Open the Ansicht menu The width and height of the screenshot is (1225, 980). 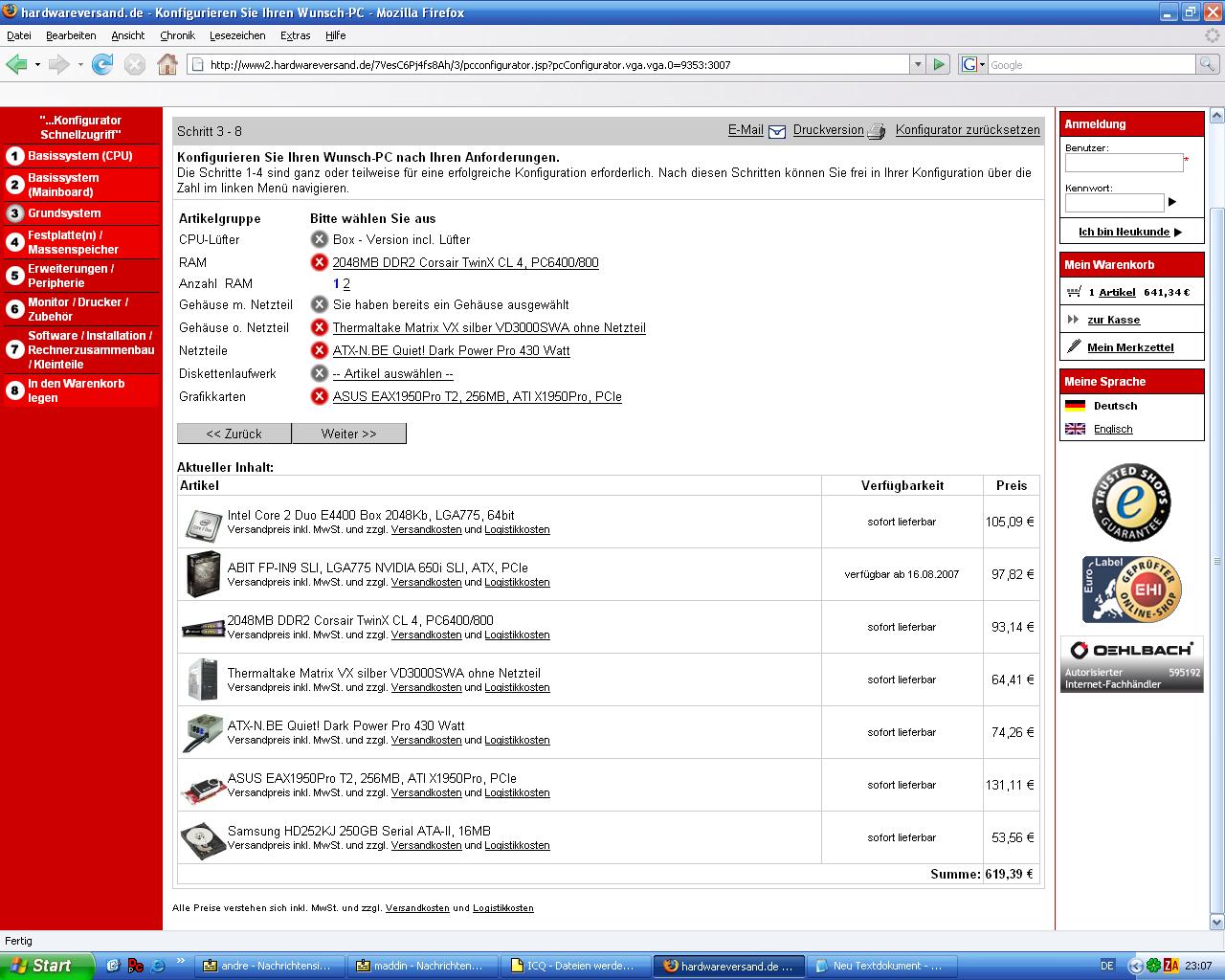pos(127,35)
